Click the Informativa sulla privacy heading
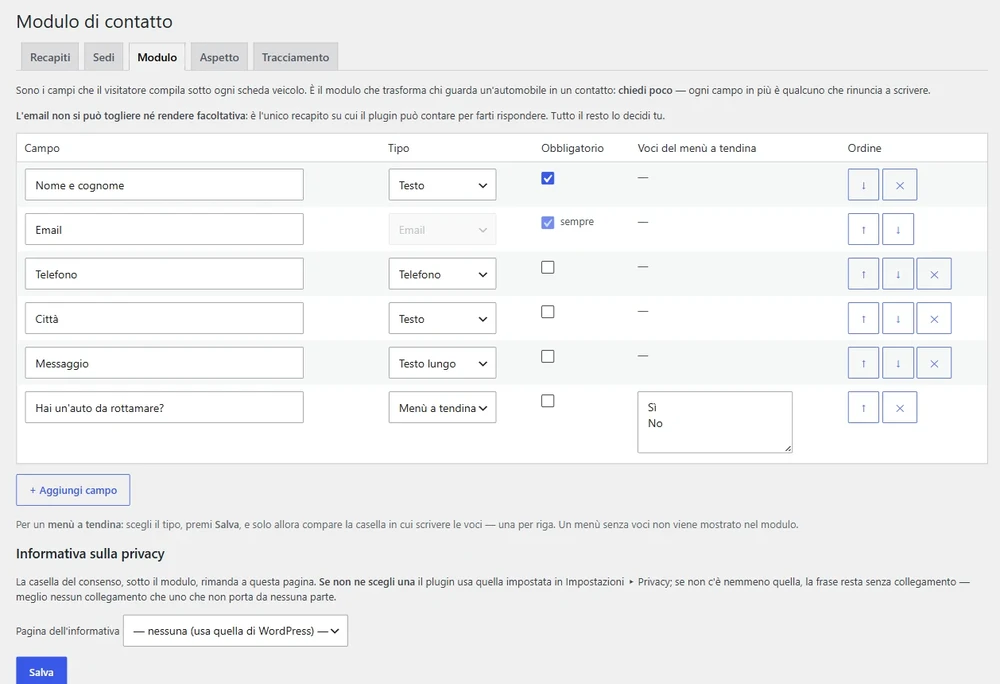The height and width of the screenshot is (684, 1000). click(x=90, y=553)
